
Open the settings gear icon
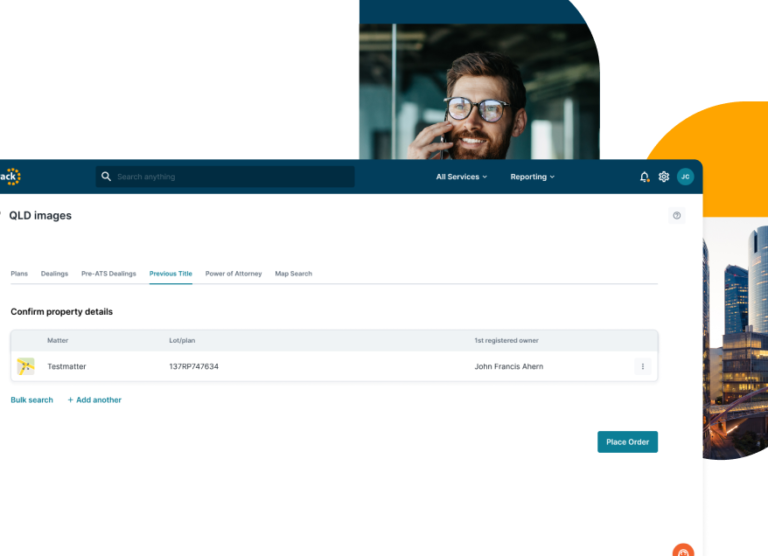664,177
